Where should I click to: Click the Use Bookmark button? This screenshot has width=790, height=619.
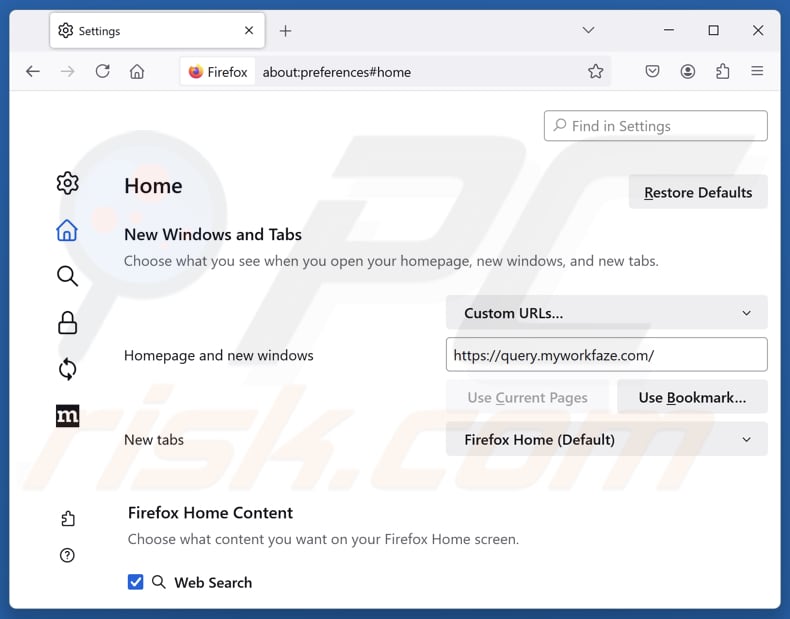(x=692, y=397)
